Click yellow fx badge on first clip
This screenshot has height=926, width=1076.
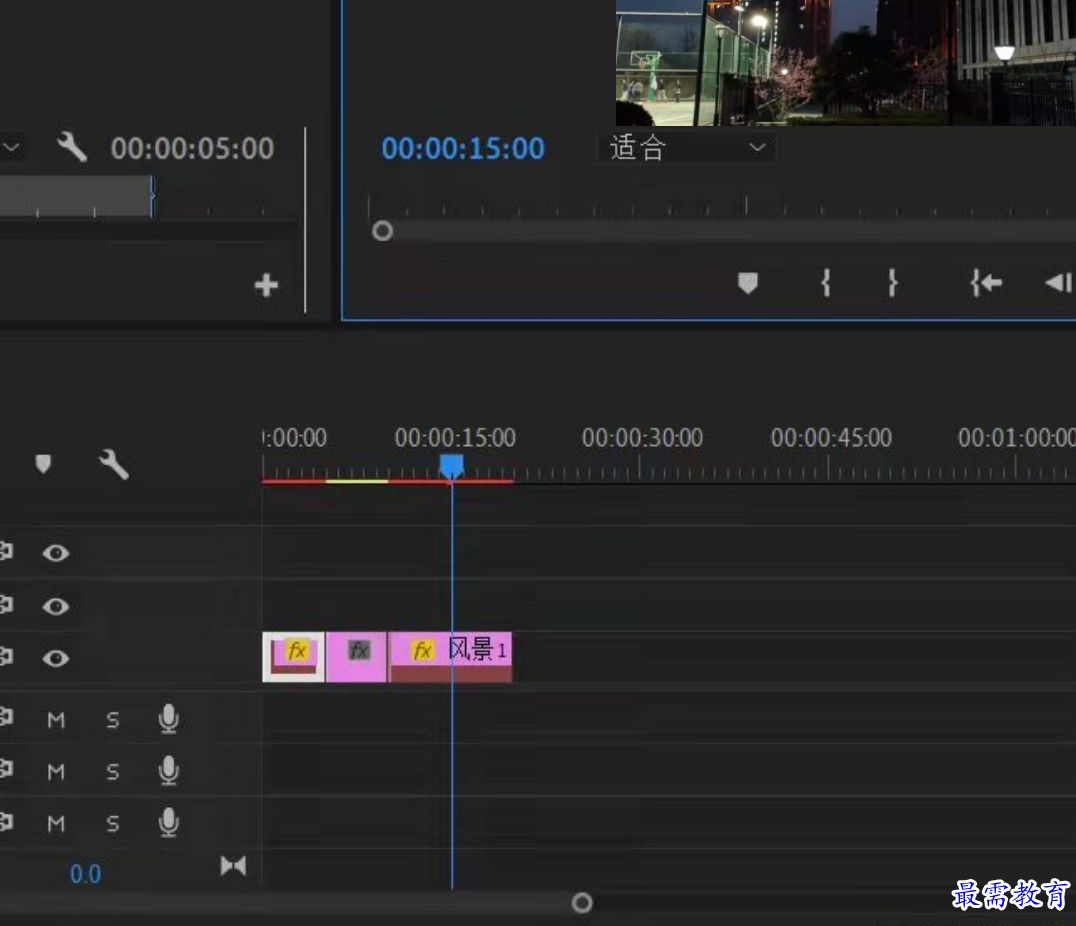point(297,649)
